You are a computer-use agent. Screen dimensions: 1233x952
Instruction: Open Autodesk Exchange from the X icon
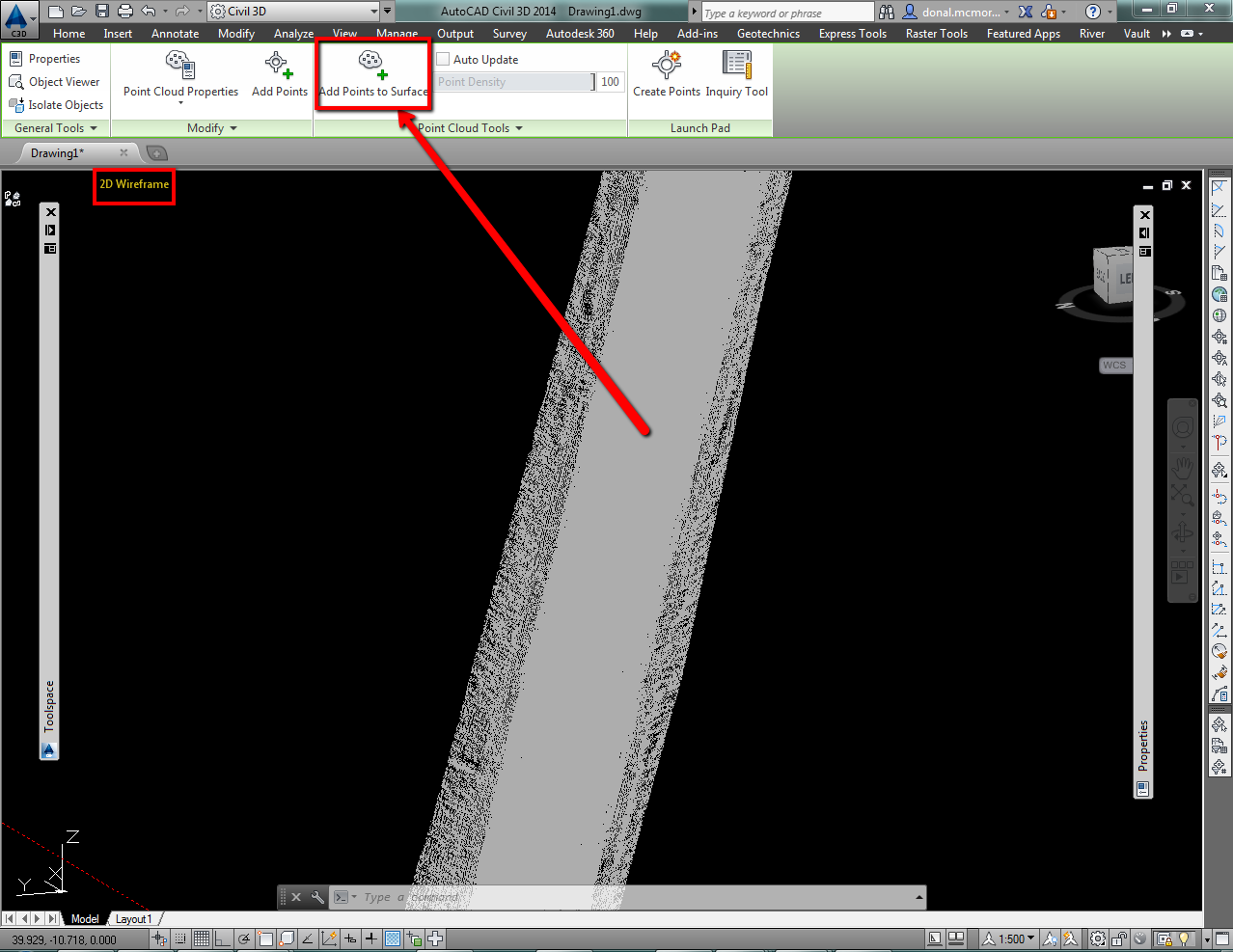tap(1026, 12)
